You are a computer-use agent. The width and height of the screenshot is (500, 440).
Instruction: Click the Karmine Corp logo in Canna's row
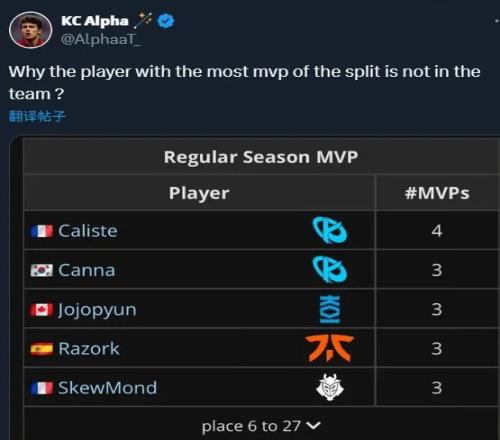pos(330,270)
